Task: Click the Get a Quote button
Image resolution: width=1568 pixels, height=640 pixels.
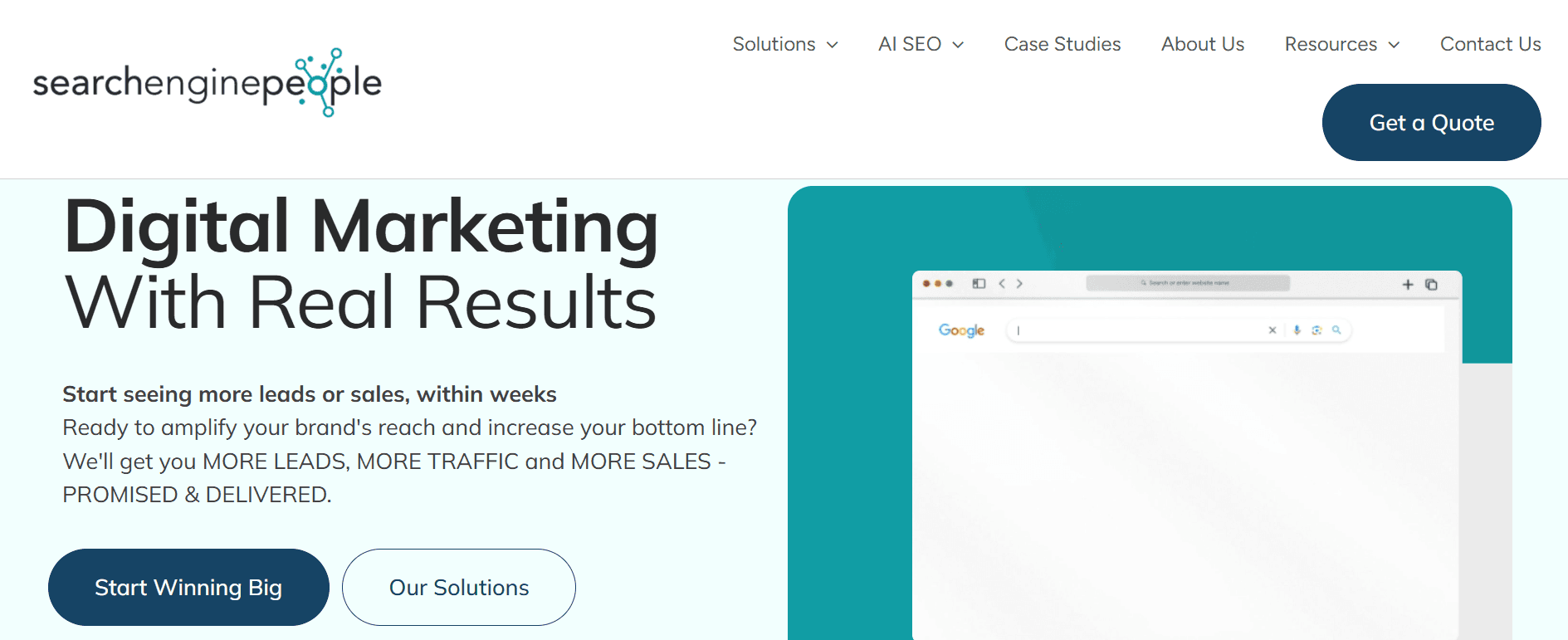Action: tap(1431, 122)
